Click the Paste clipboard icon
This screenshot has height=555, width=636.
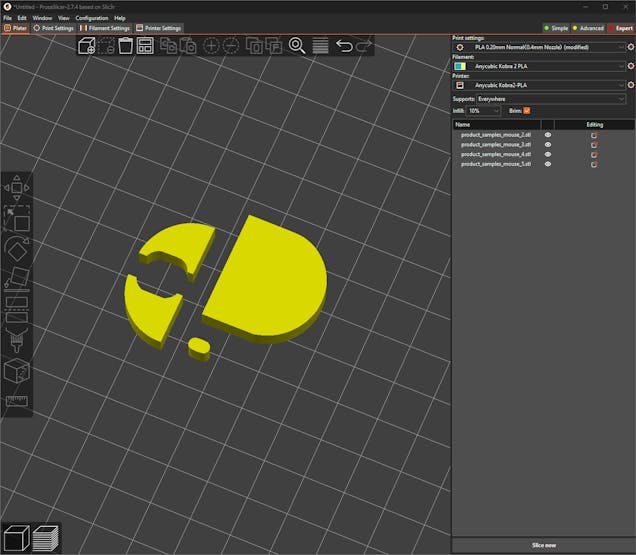[x=188, y=45]
